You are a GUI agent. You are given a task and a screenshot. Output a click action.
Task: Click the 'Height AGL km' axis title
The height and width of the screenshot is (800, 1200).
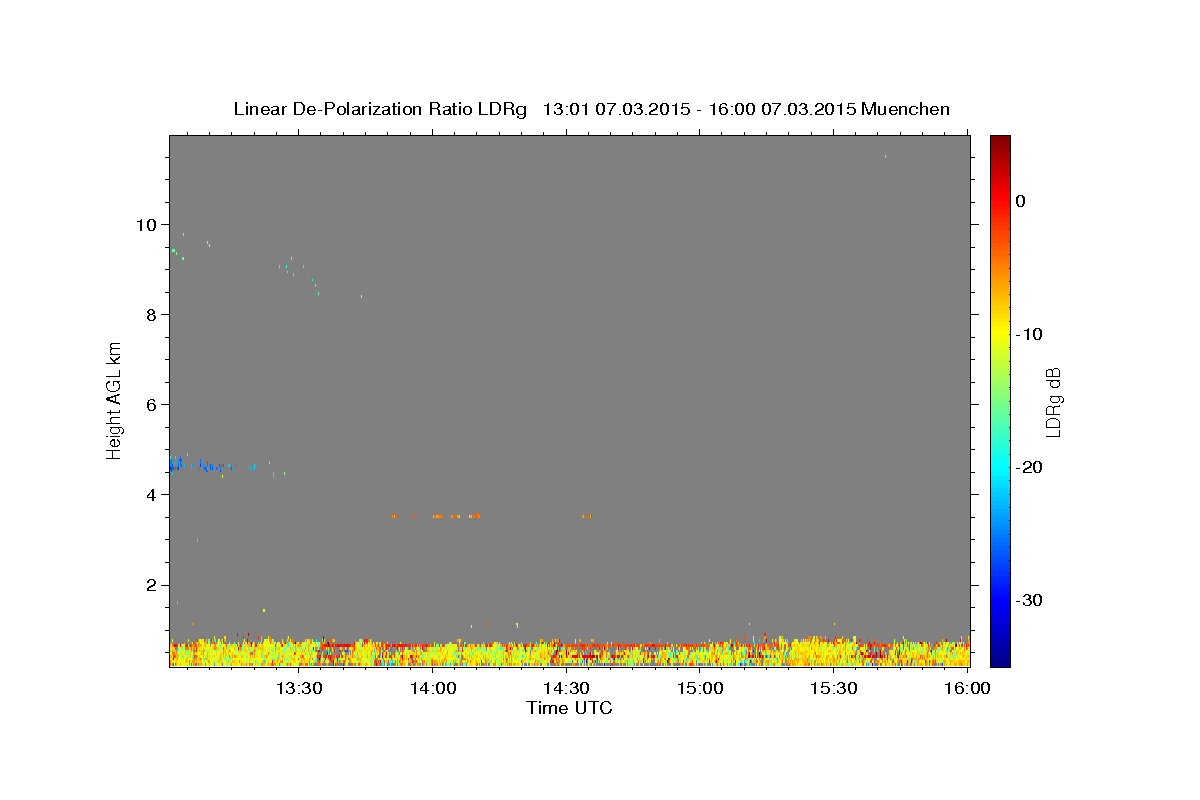(x=114, y=400)
